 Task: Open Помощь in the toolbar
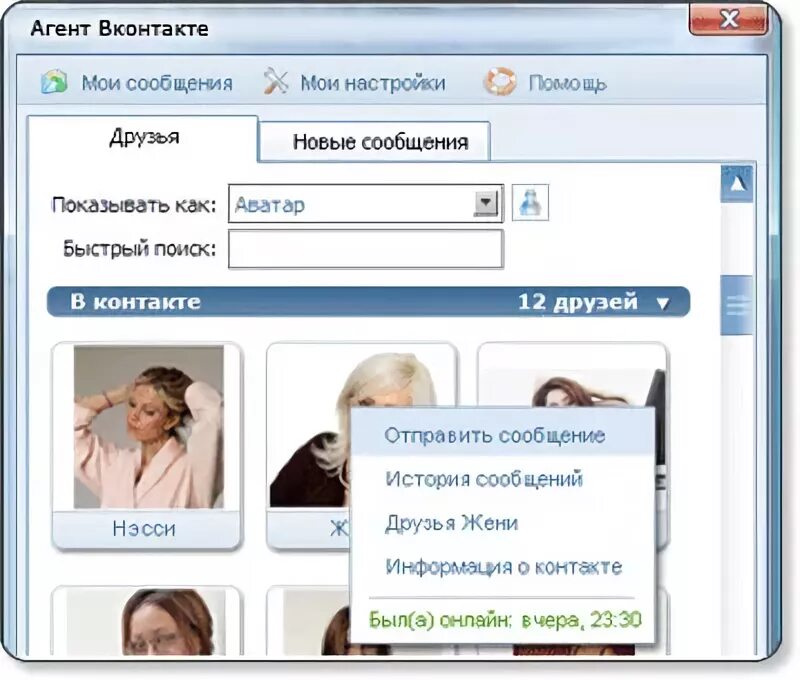(567, 83)
